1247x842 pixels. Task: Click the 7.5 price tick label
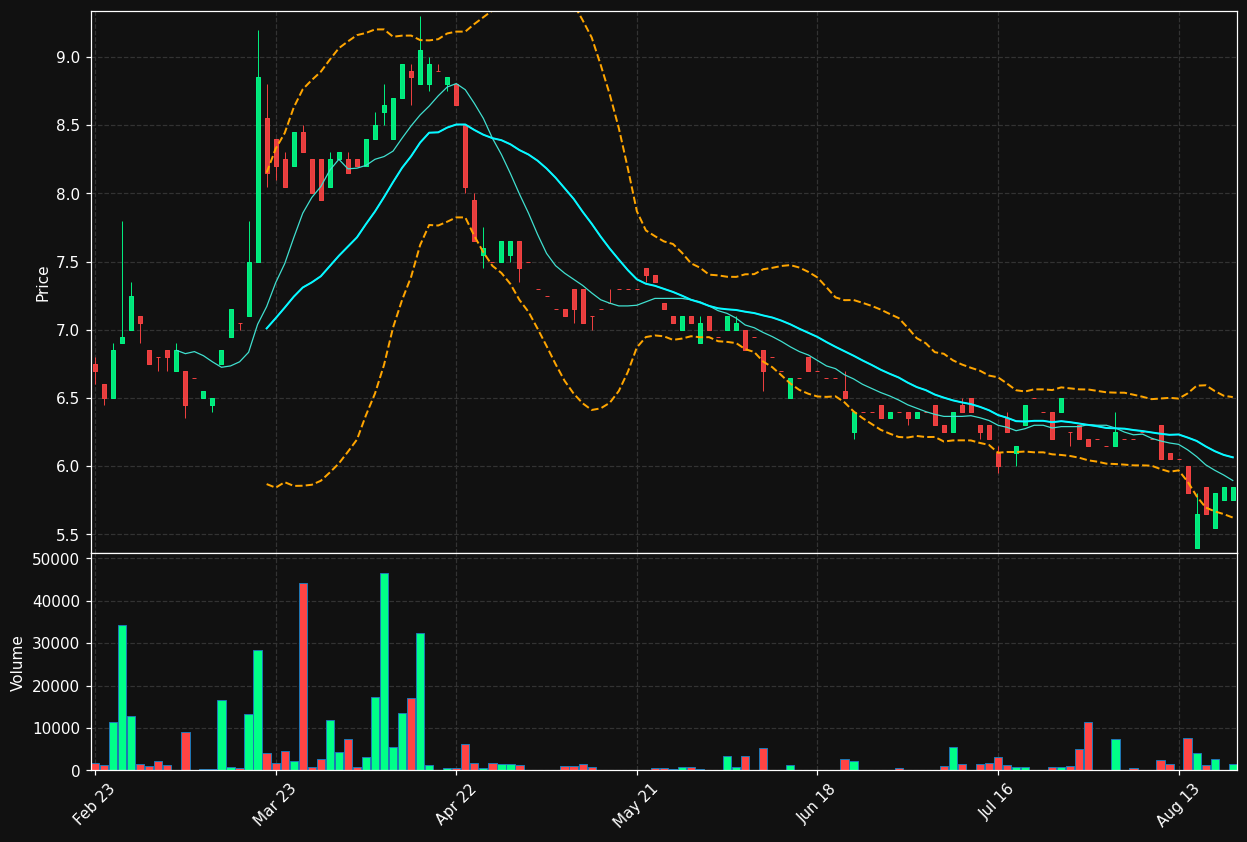[x=68, y=263]
